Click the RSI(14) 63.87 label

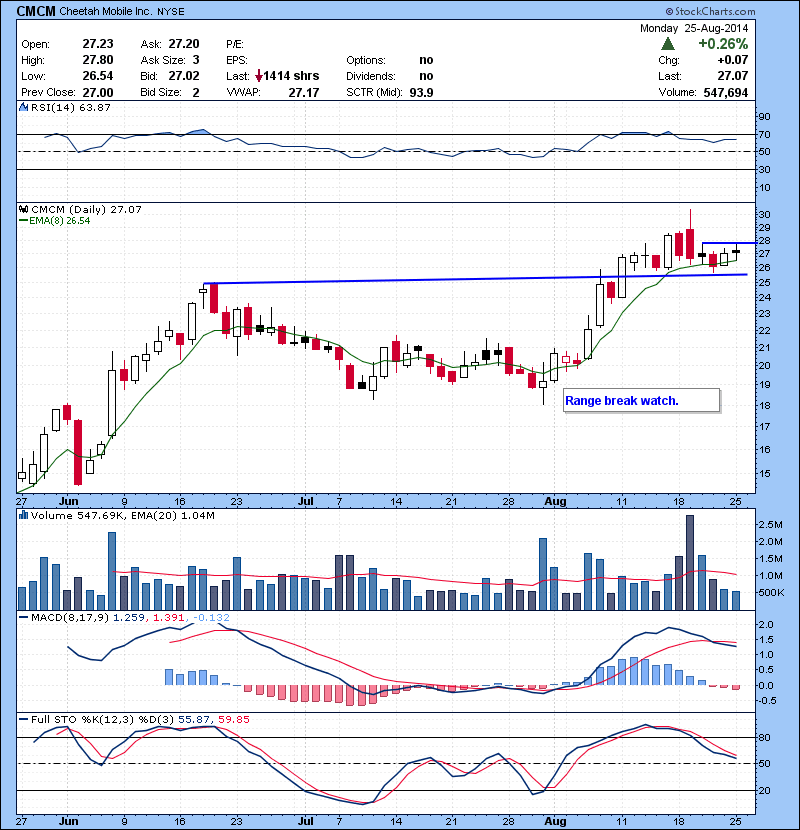click(71, 107)
